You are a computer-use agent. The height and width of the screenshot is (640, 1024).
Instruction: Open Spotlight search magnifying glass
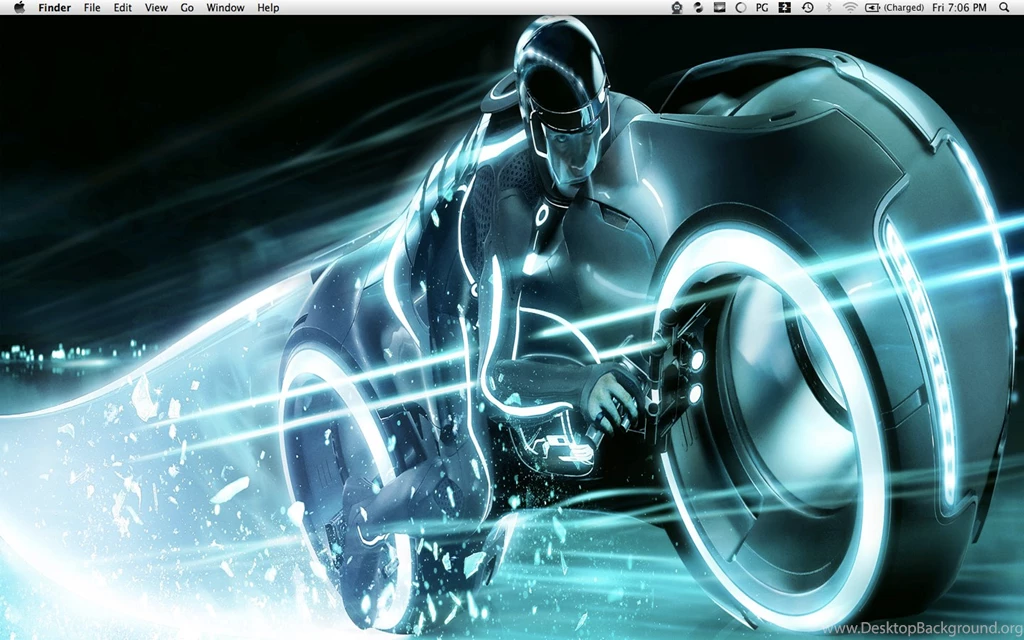[x=1004, y=8]
